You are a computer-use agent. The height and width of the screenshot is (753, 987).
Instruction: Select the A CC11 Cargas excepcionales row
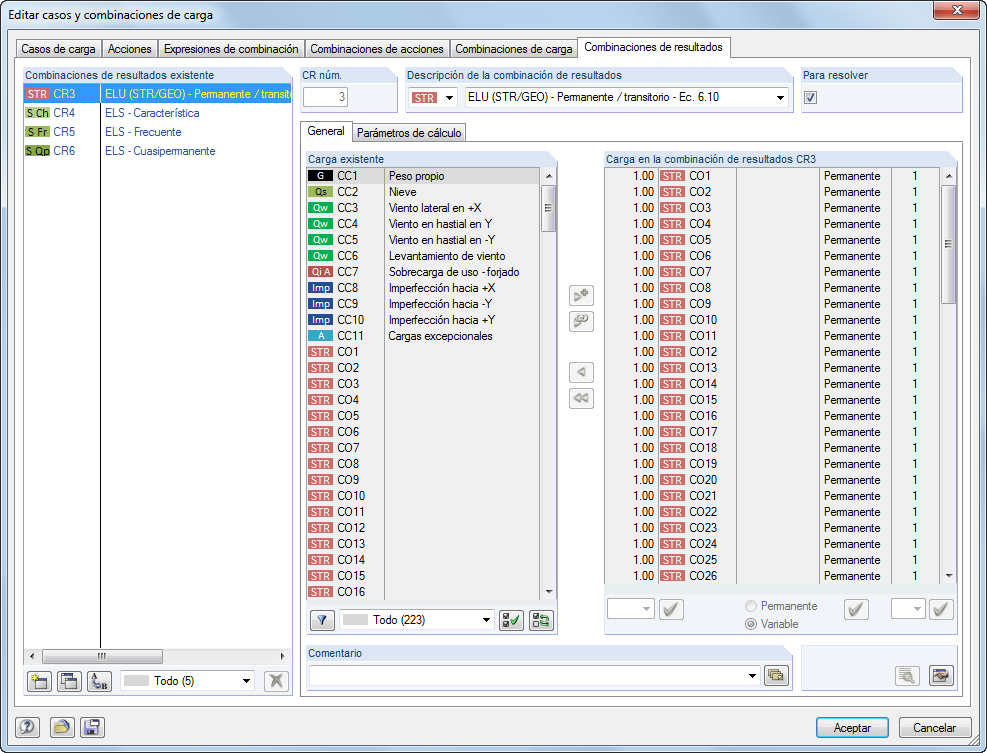pos(423,336)
